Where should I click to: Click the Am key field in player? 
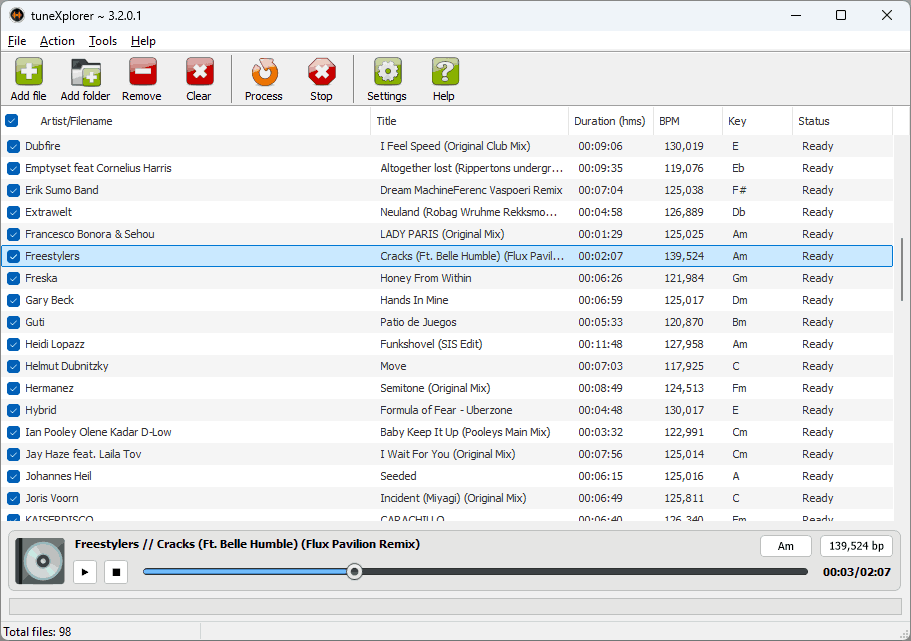[x=786, y=546]
